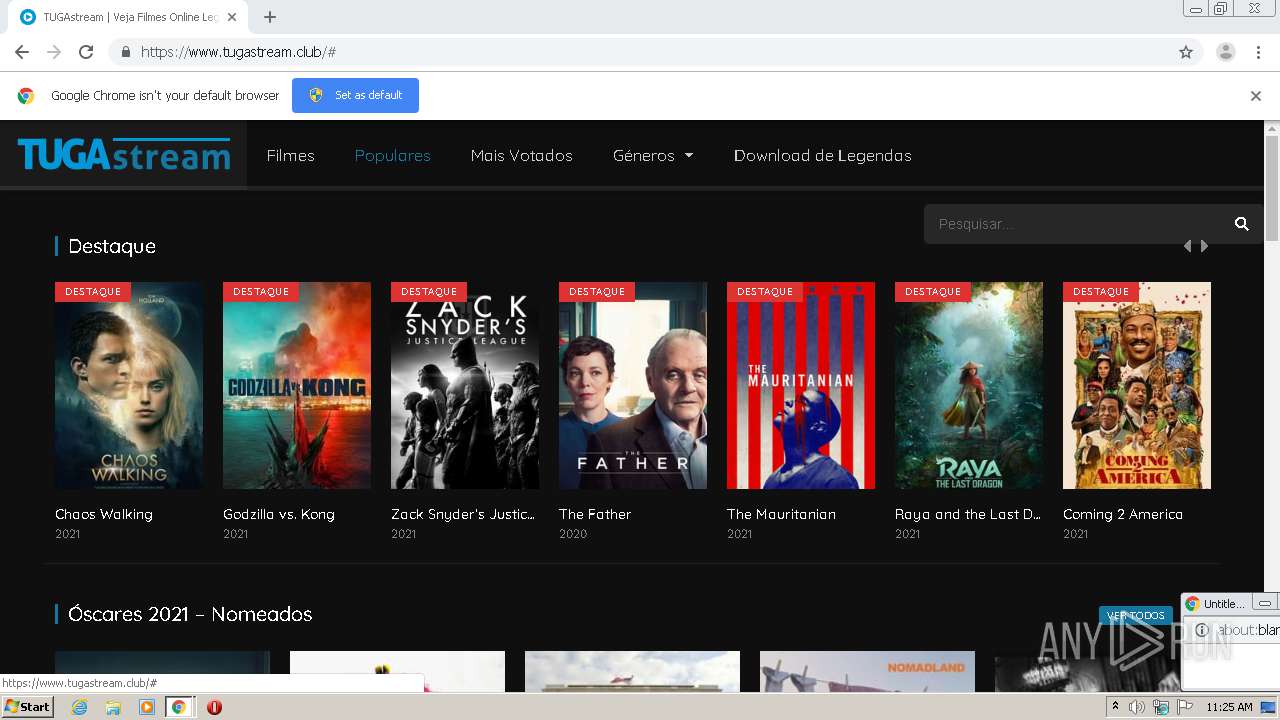This screenshot has width=1280, height=720.
Task: Click the volume speaker tray icon
Action: [x=1137, y=707]
